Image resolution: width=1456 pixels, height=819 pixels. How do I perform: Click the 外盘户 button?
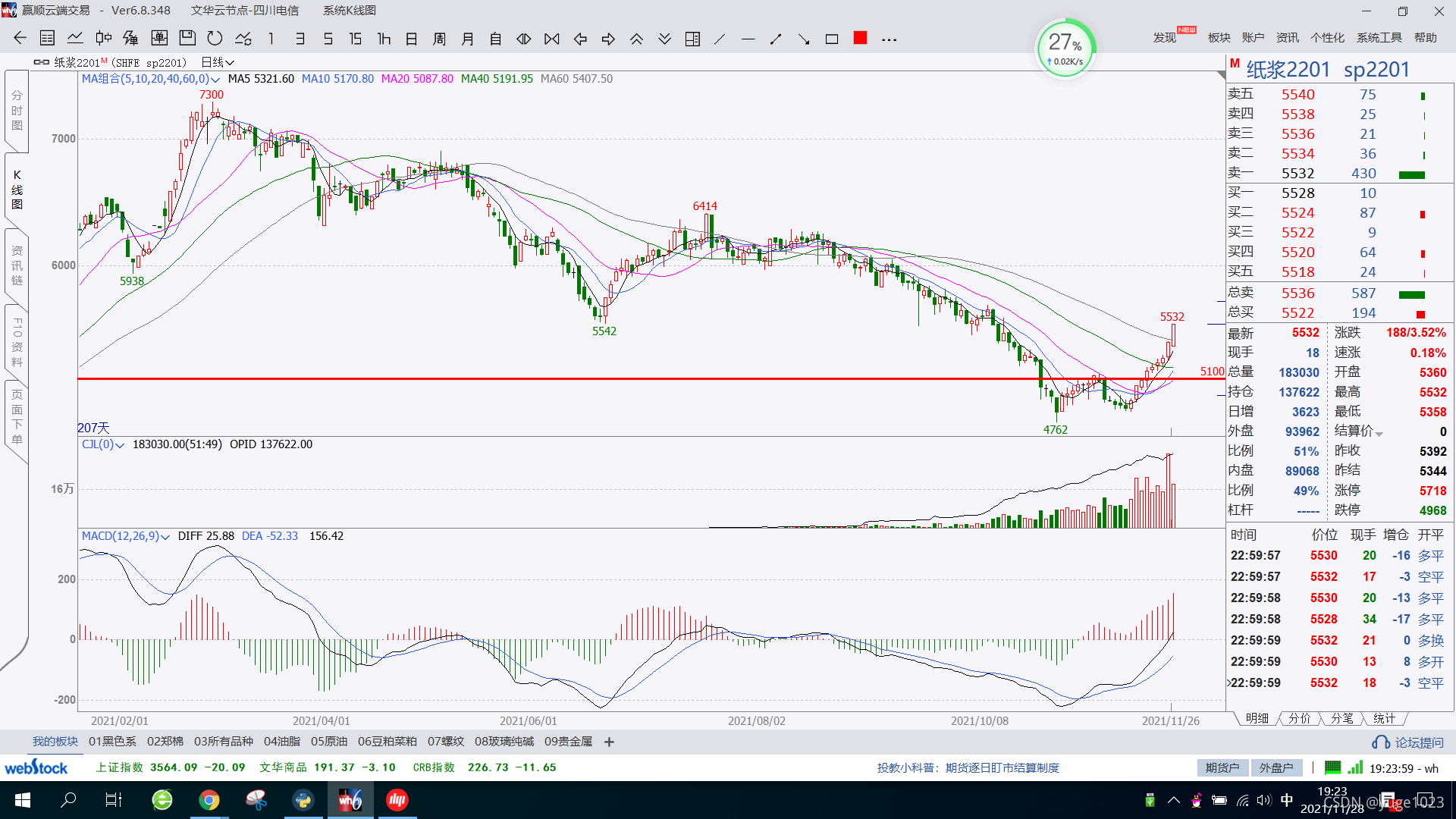pos(1276,768)
